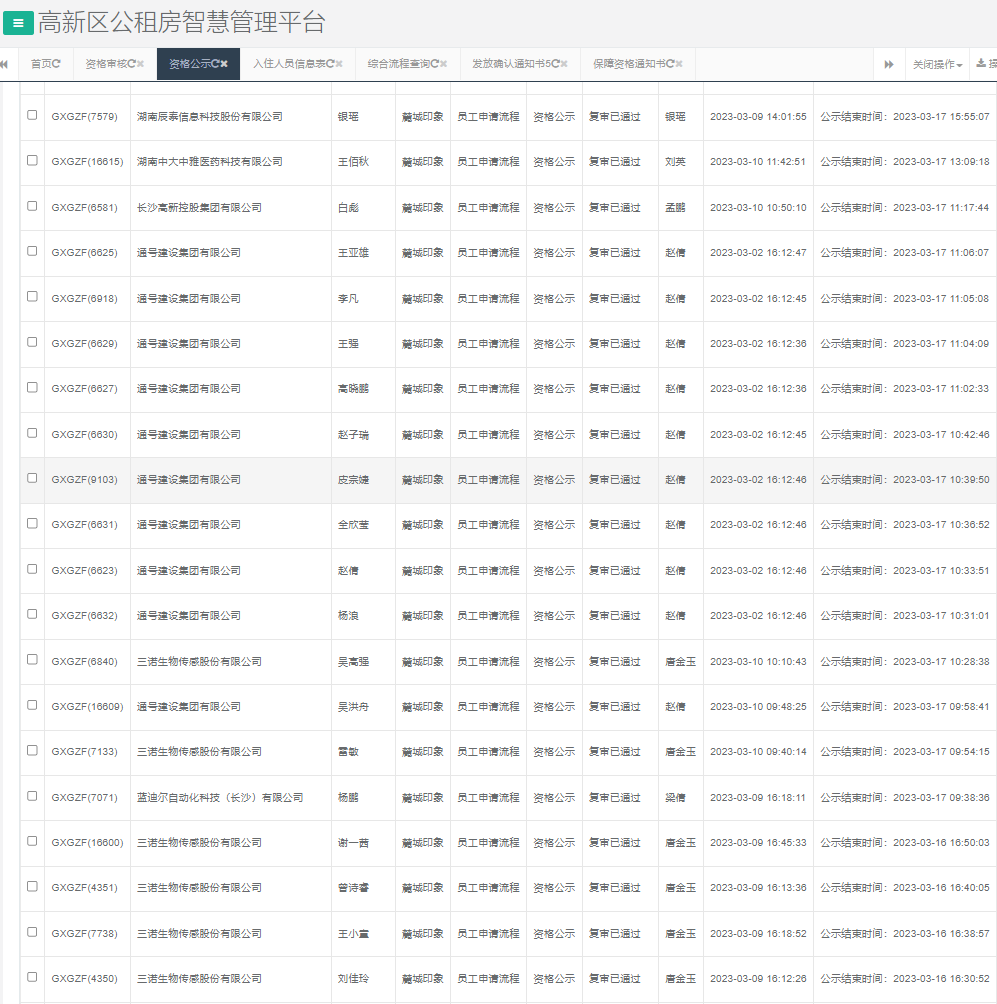Refresh the 首页 tab via its reload icon

click(57, 64)
